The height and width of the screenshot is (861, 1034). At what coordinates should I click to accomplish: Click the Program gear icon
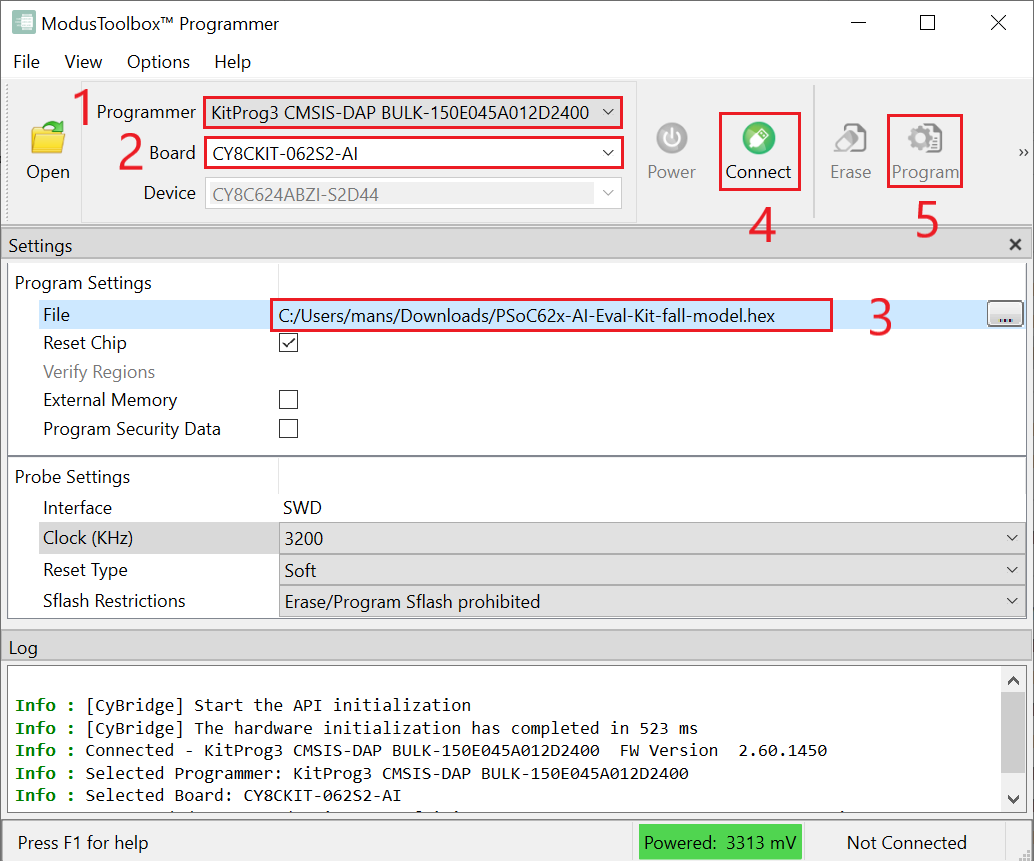pos(925,138)
